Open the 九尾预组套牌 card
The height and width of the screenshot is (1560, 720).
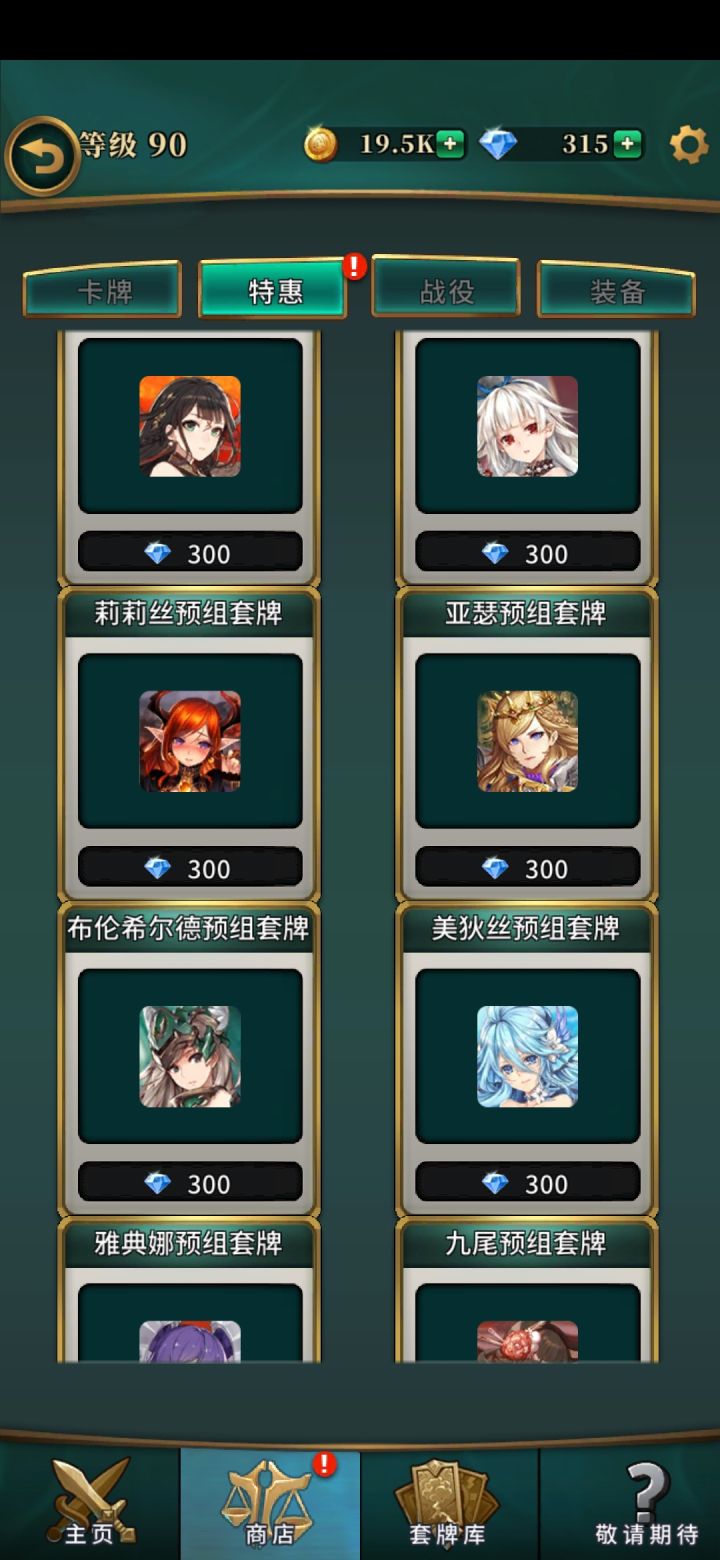click(x=526, y=1290)
